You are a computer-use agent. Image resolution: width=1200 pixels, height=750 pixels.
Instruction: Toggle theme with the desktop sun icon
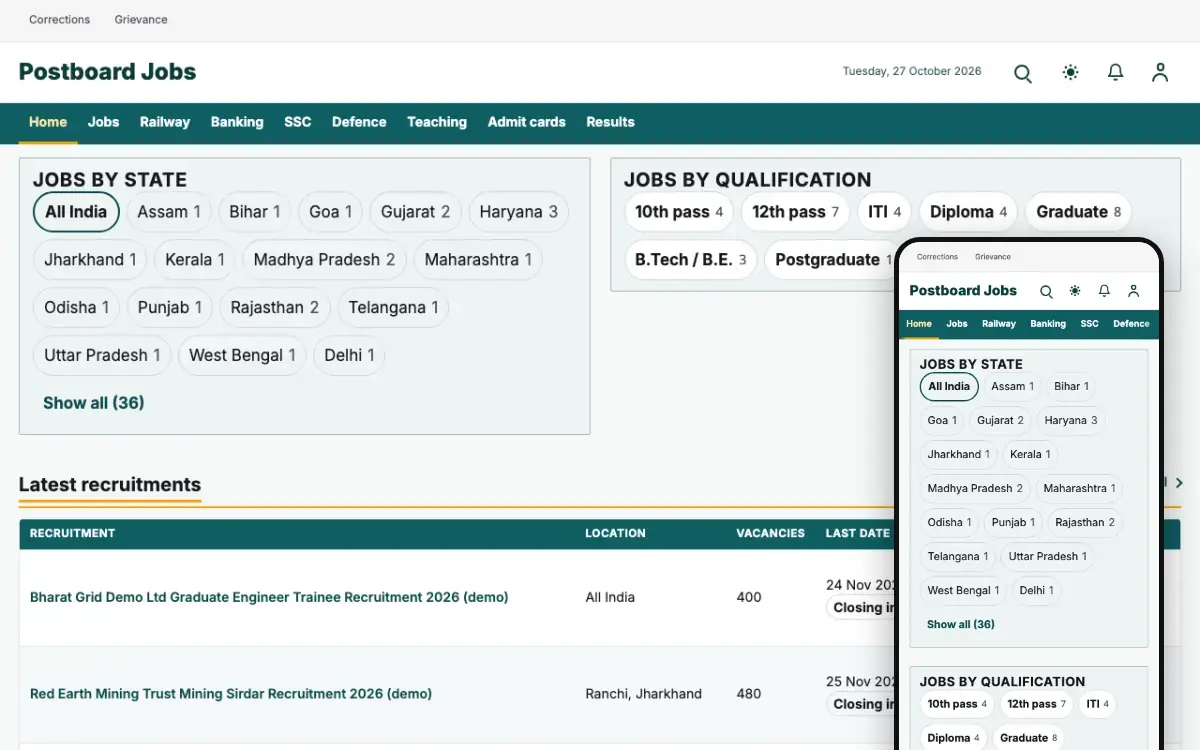tap(1071, 73)
